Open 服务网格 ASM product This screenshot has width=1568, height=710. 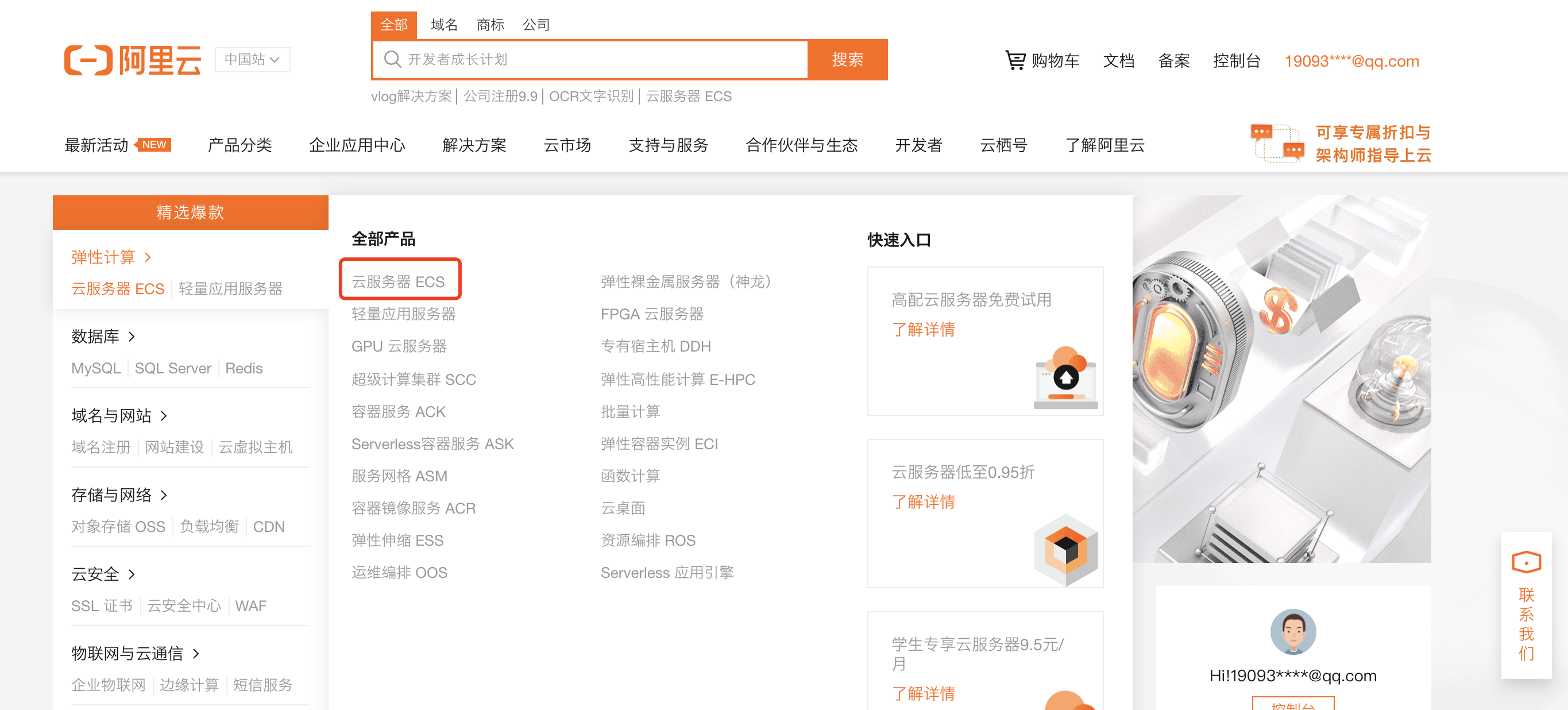[x=399, y=476]
